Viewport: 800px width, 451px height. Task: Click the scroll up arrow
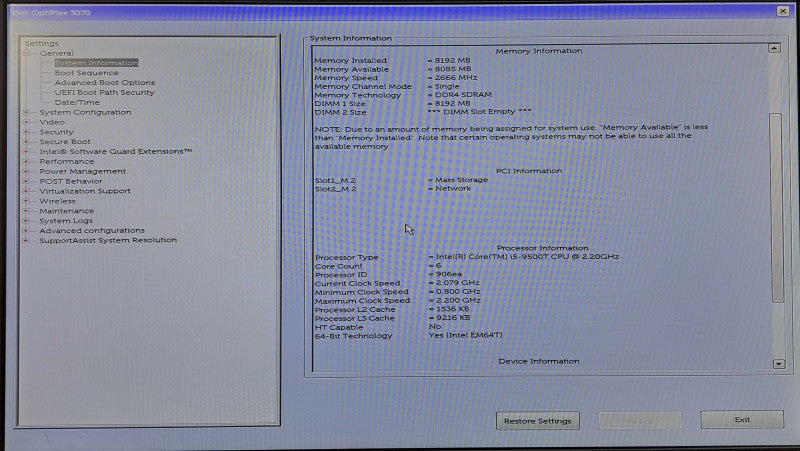774,48
